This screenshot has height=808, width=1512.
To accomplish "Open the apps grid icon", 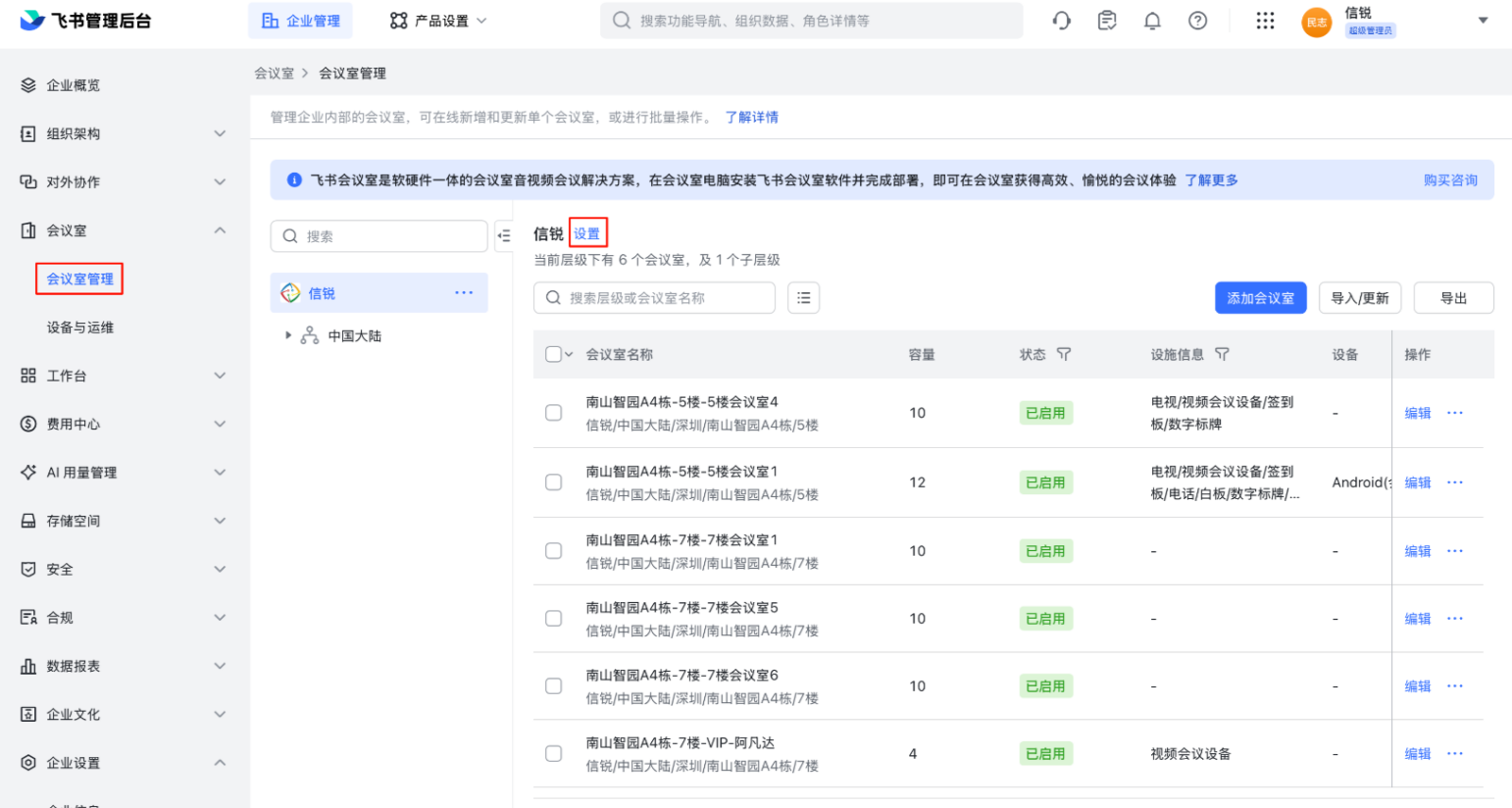I will (1265, 21).
